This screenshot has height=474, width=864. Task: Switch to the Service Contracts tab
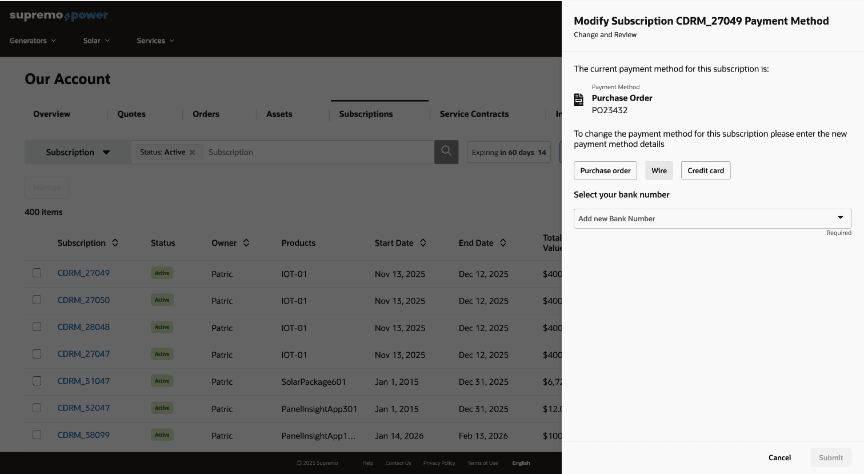click(474, 114)
